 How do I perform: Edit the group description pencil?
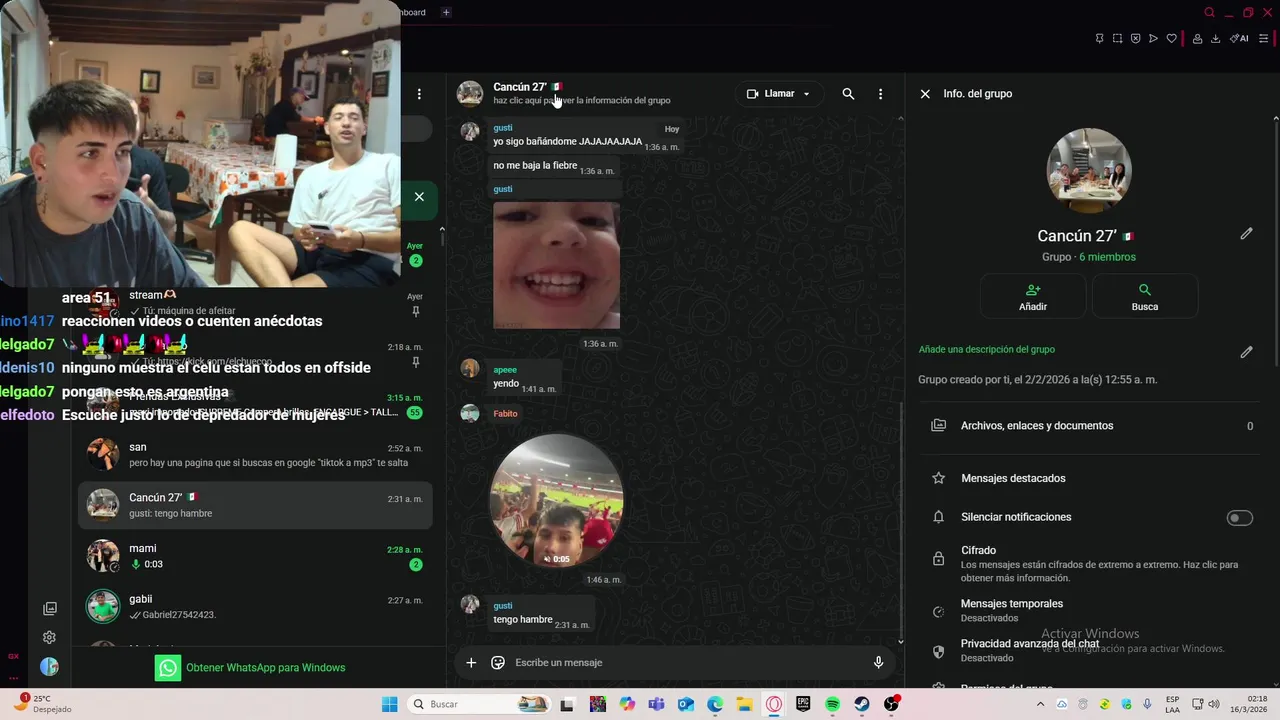[1246, 352]
